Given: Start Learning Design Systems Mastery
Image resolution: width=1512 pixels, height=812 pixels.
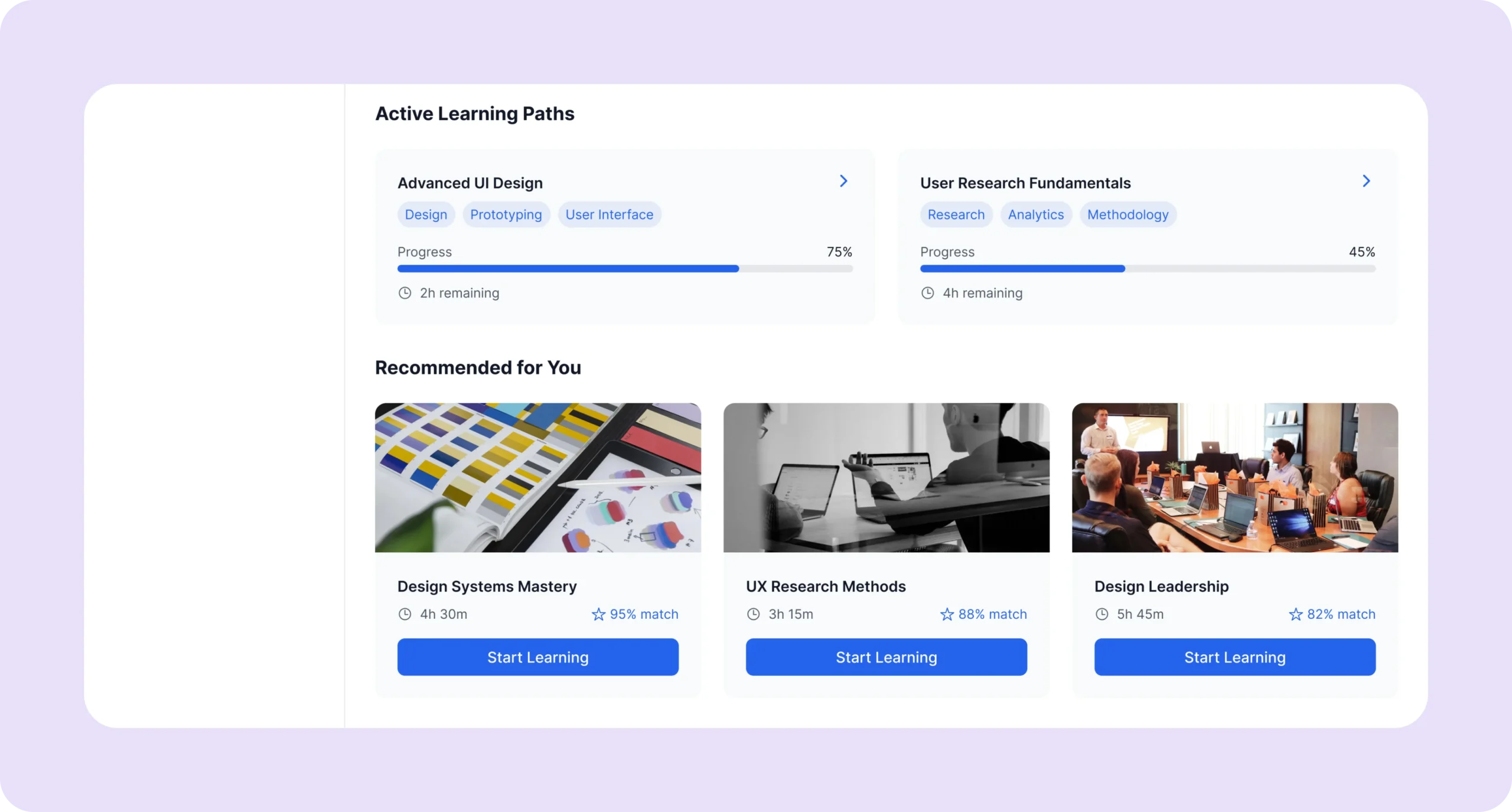Looking at the screenshot, I should 537,657.
